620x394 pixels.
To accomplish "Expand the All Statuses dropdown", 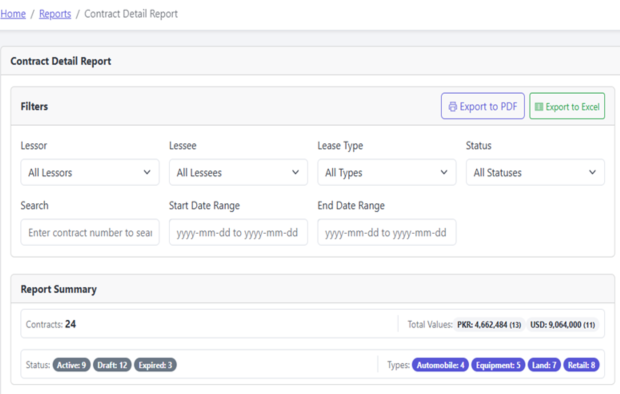I will [535, 172].
